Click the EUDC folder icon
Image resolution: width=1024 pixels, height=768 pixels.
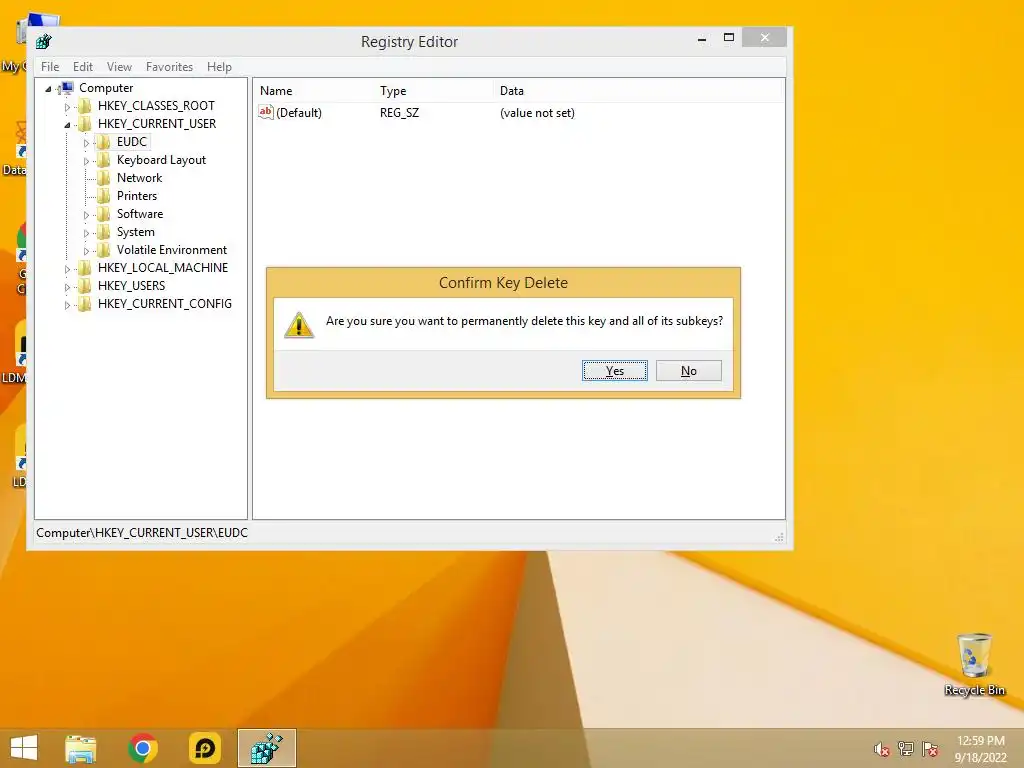click(x=103, y=142)
